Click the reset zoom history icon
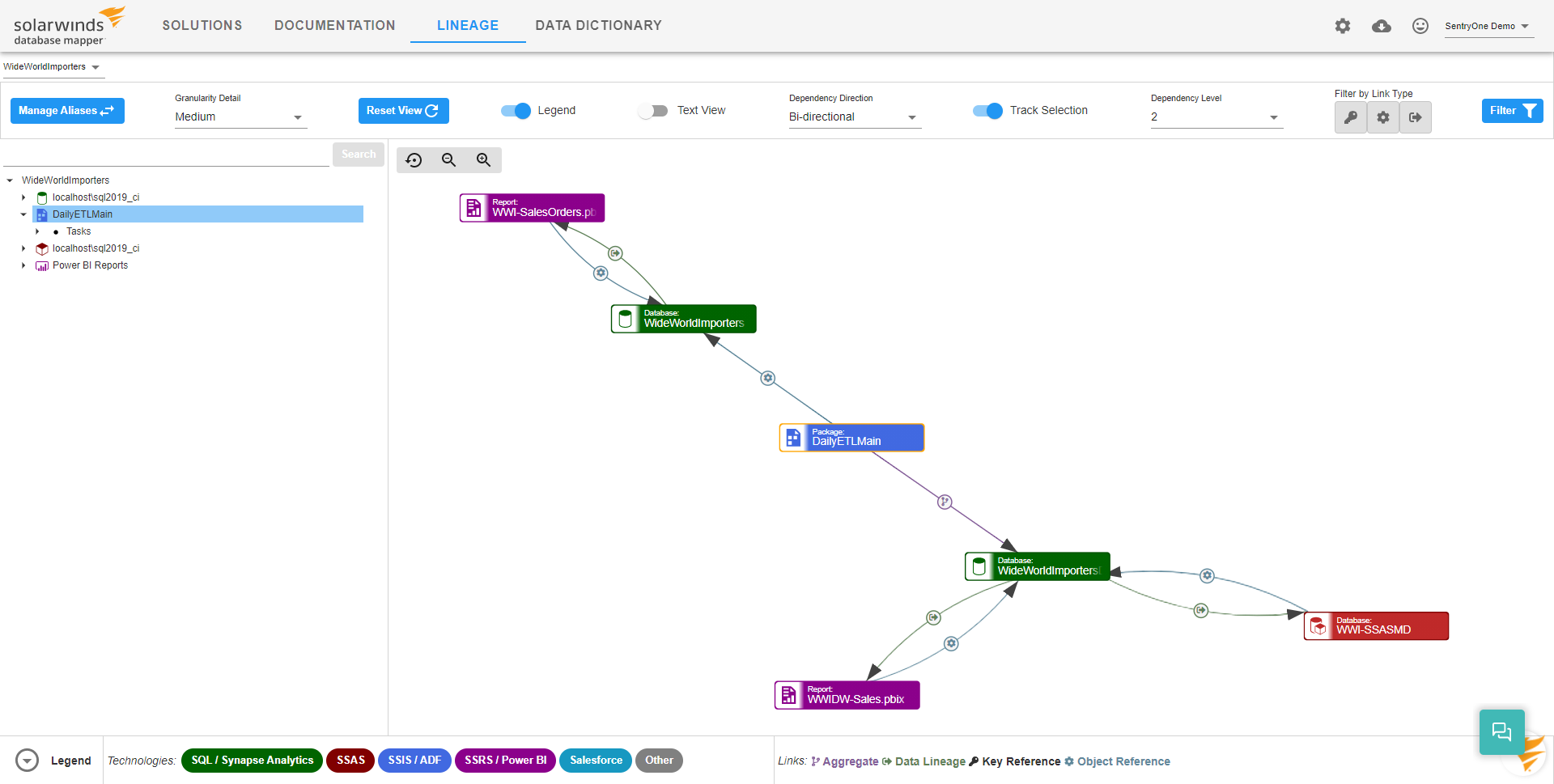1554x784 pixels. coord(414,160)
